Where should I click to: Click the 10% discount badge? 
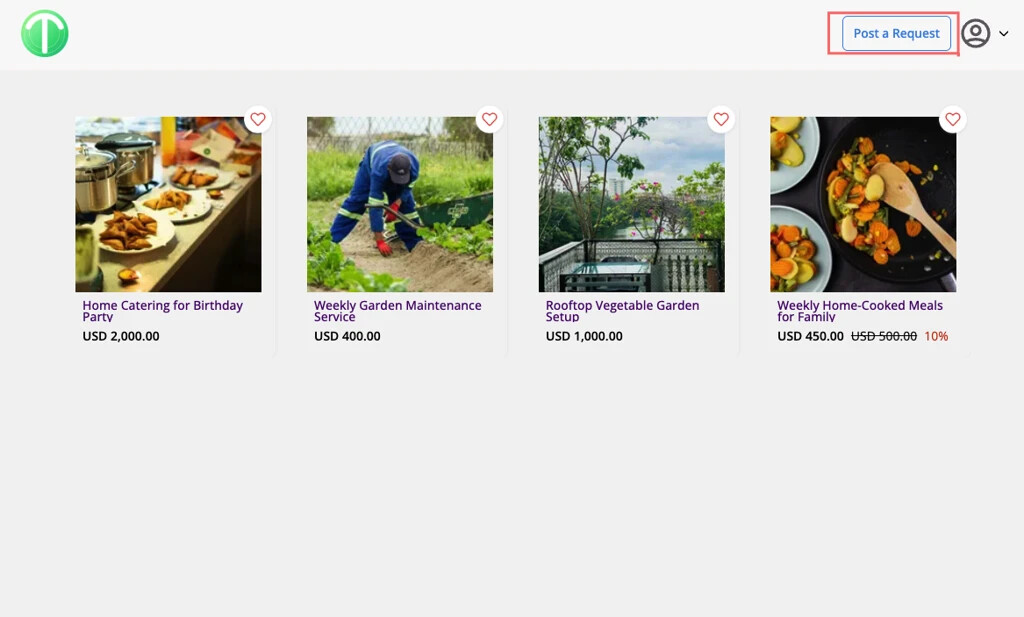pos(936,336)
